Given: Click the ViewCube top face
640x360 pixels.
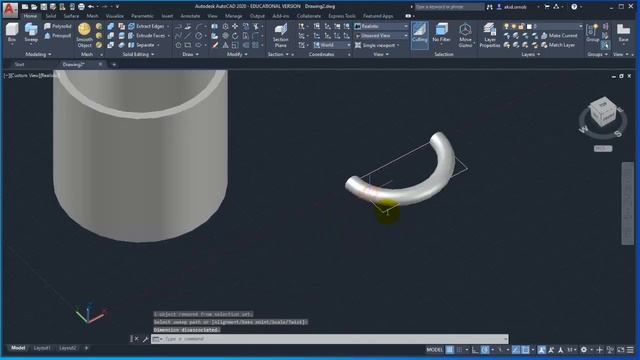Looking at the screenshot, I should coord(604,104).
